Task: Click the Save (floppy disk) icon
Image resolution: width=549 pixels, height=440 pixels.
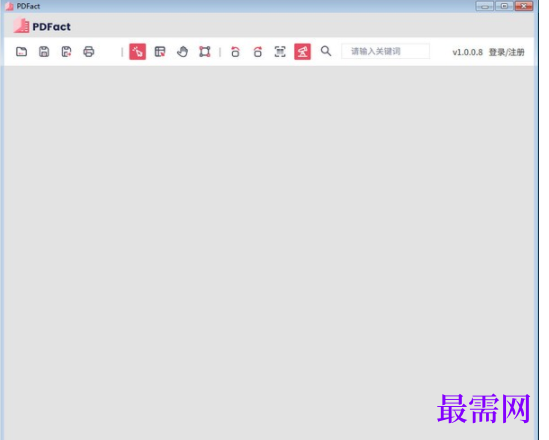Action: point(44,52)
